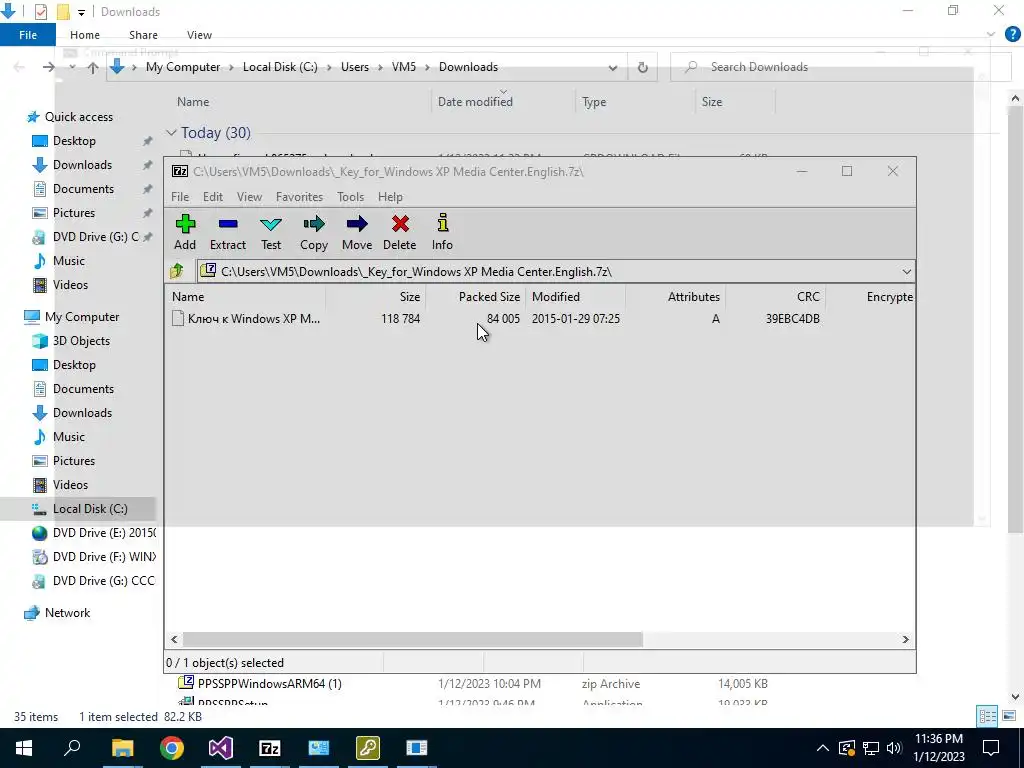Select the Ключ к Windows XP file

(247, 319)
